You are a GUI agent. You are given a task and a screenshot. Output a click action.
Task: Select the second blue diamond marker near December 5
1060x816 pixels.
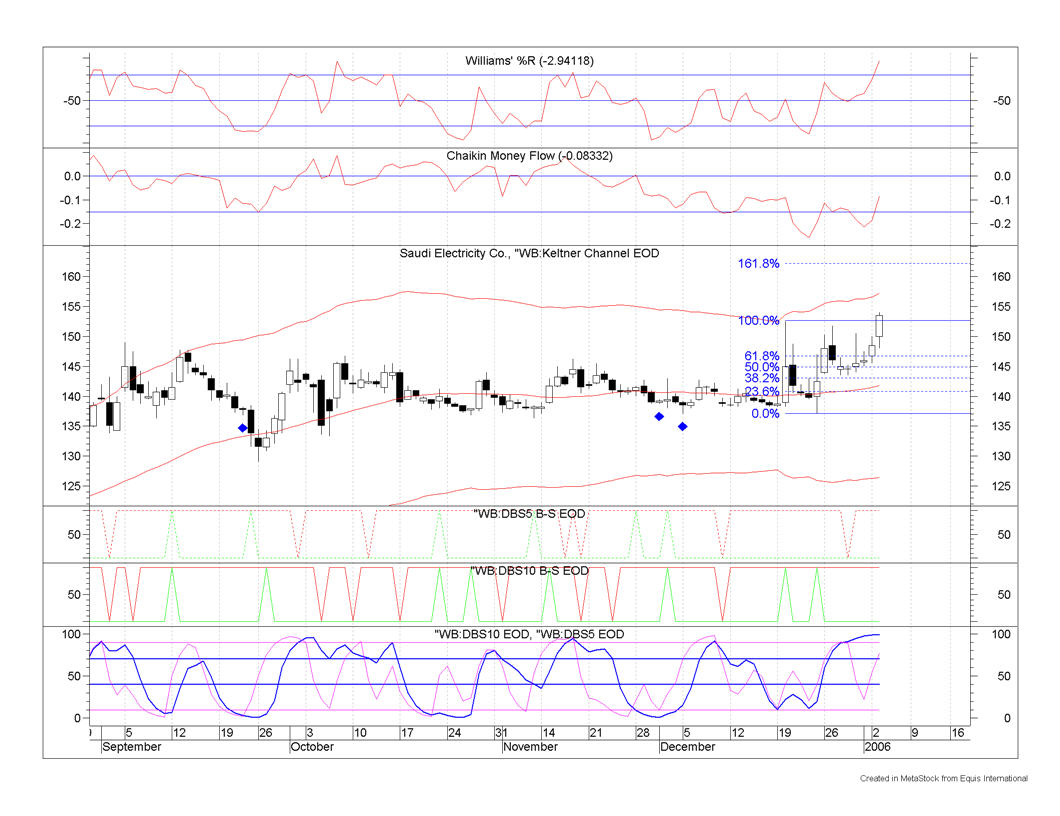[x=683, y=426]
